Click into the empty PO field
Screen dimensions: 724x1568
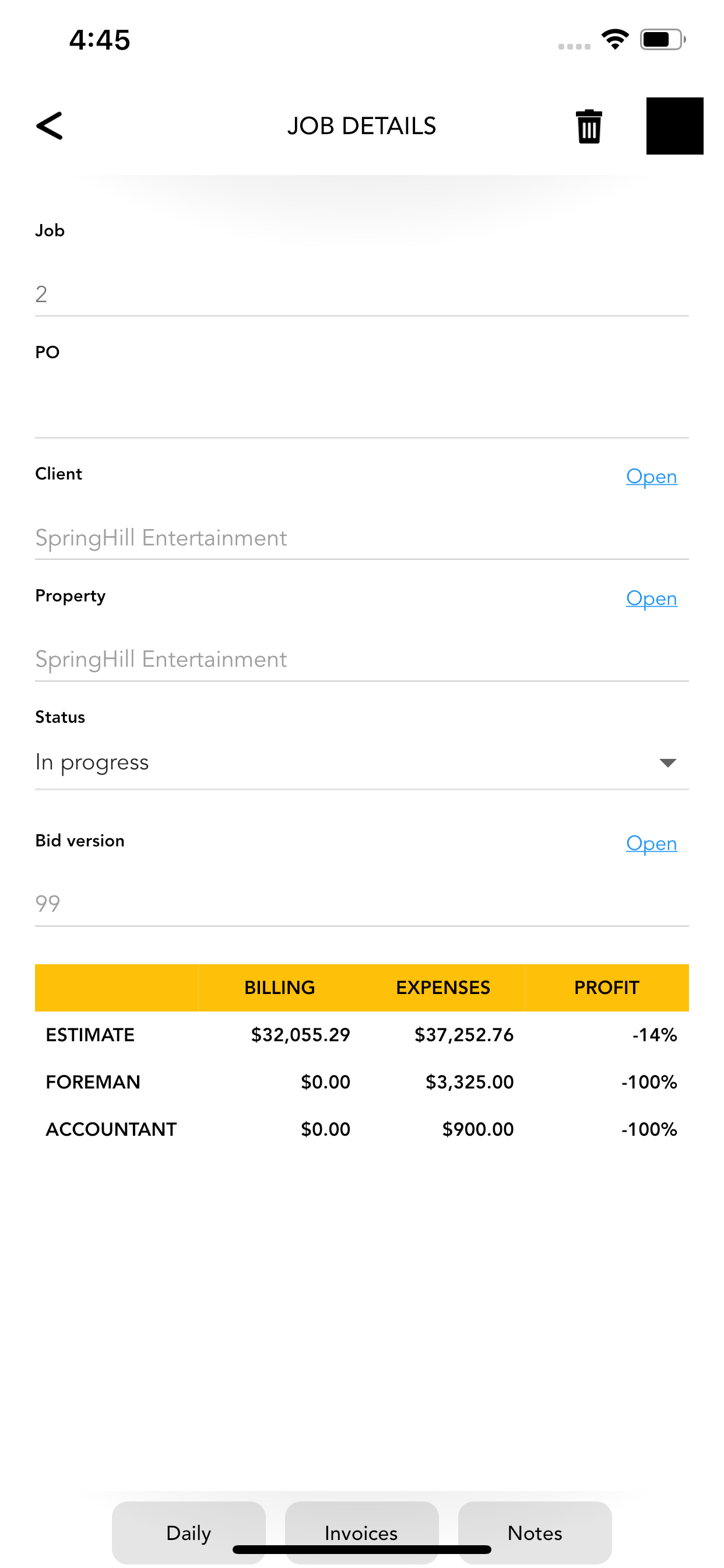pos(361,414)
